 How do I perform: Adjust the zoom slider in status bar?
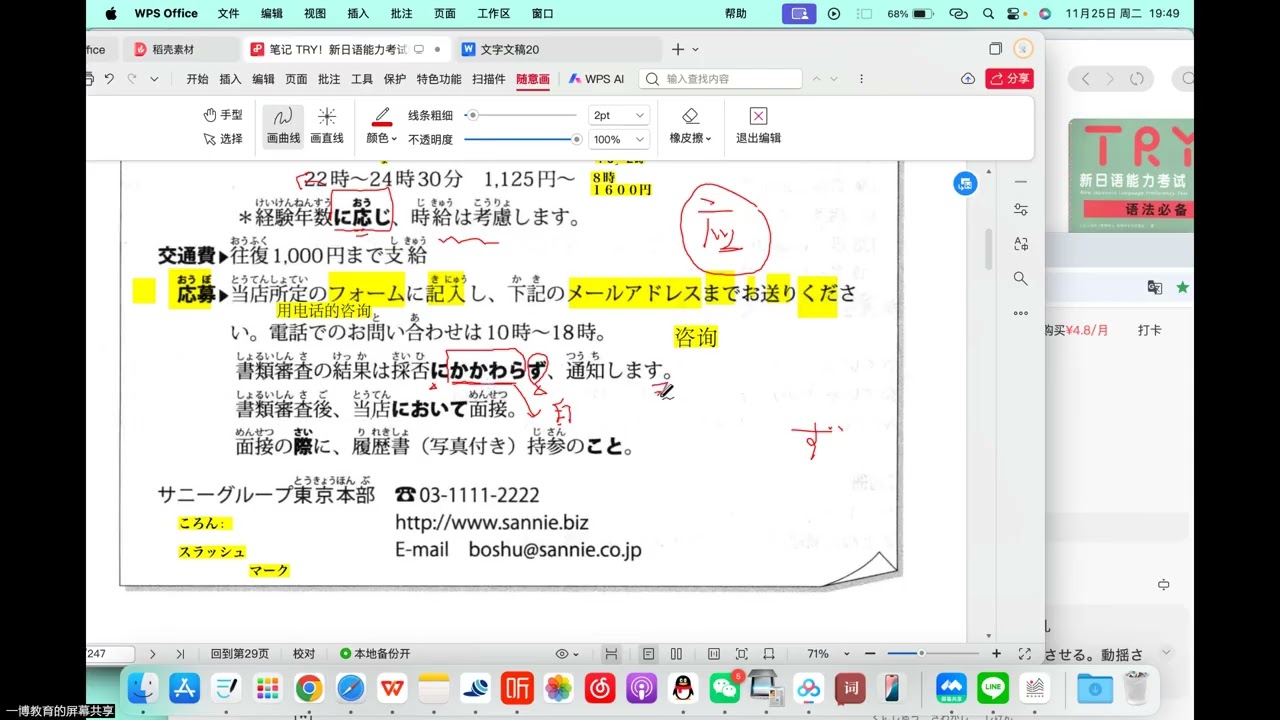pyautogui.click(x=935, y=654)
